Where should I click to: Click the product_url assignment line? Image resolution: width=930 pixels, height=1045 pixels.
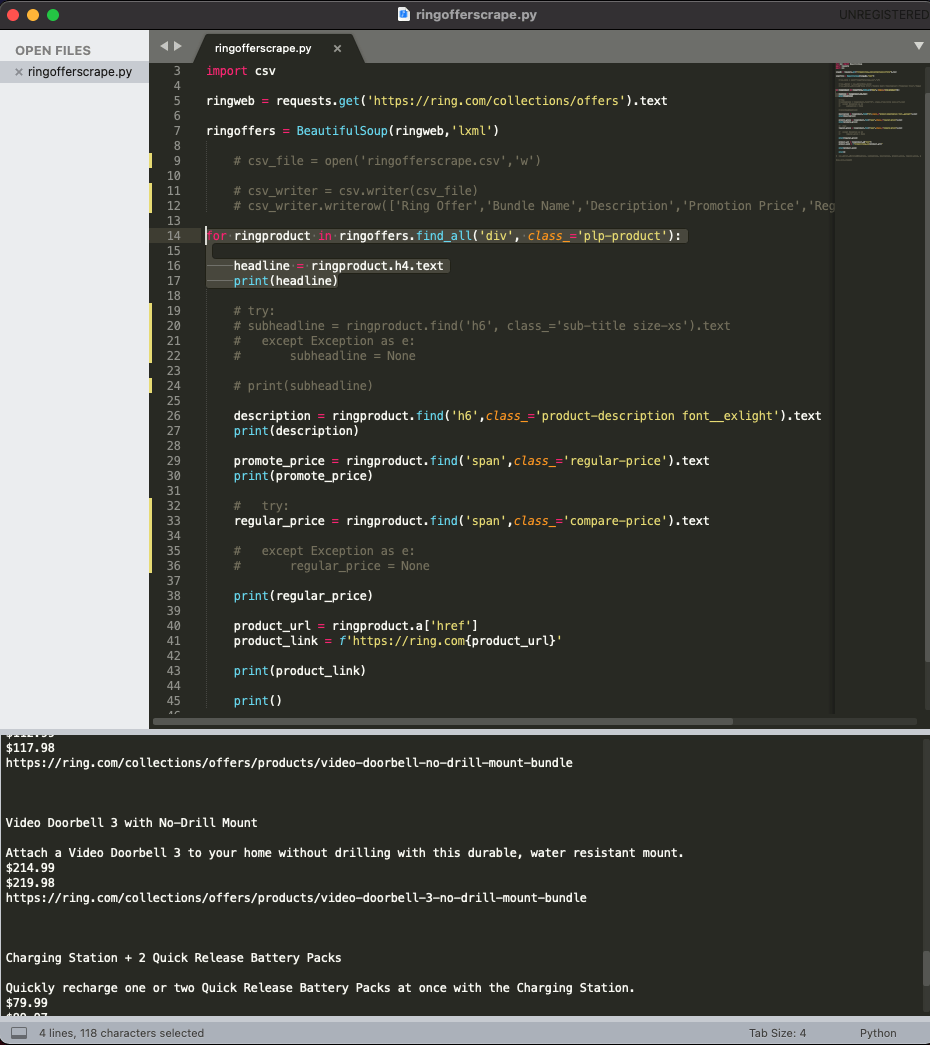click(355, 626)
